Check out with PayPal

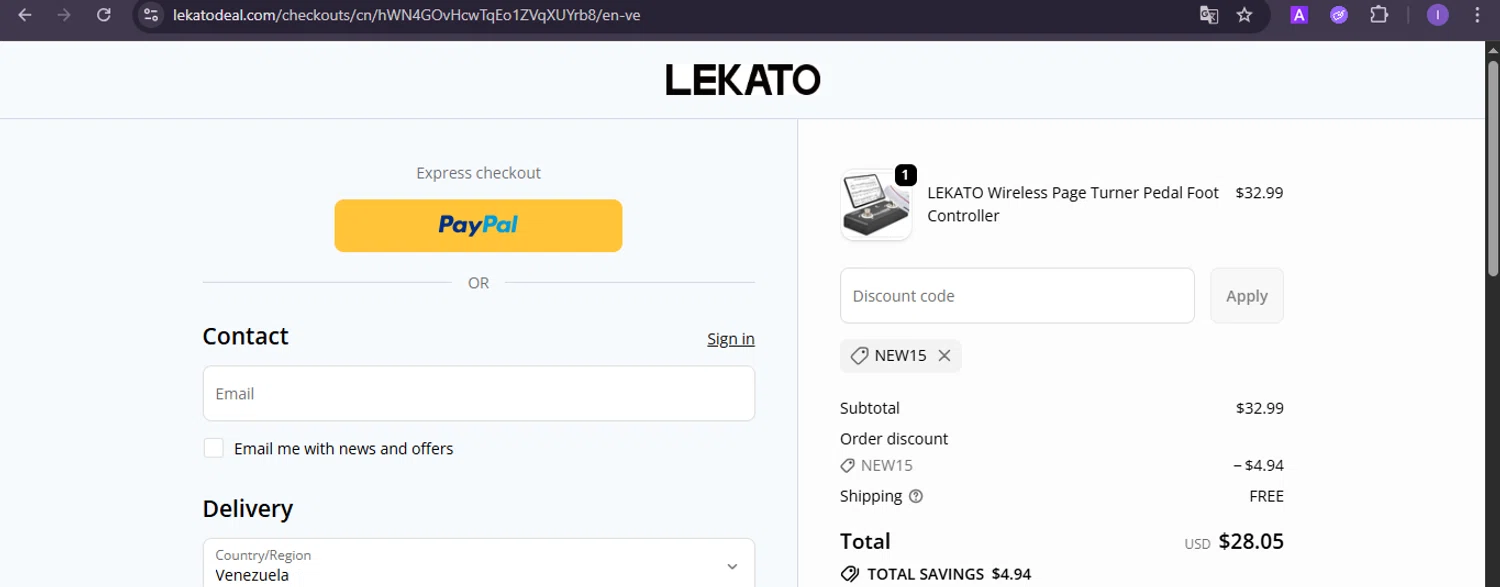click(x=478, y=225)
